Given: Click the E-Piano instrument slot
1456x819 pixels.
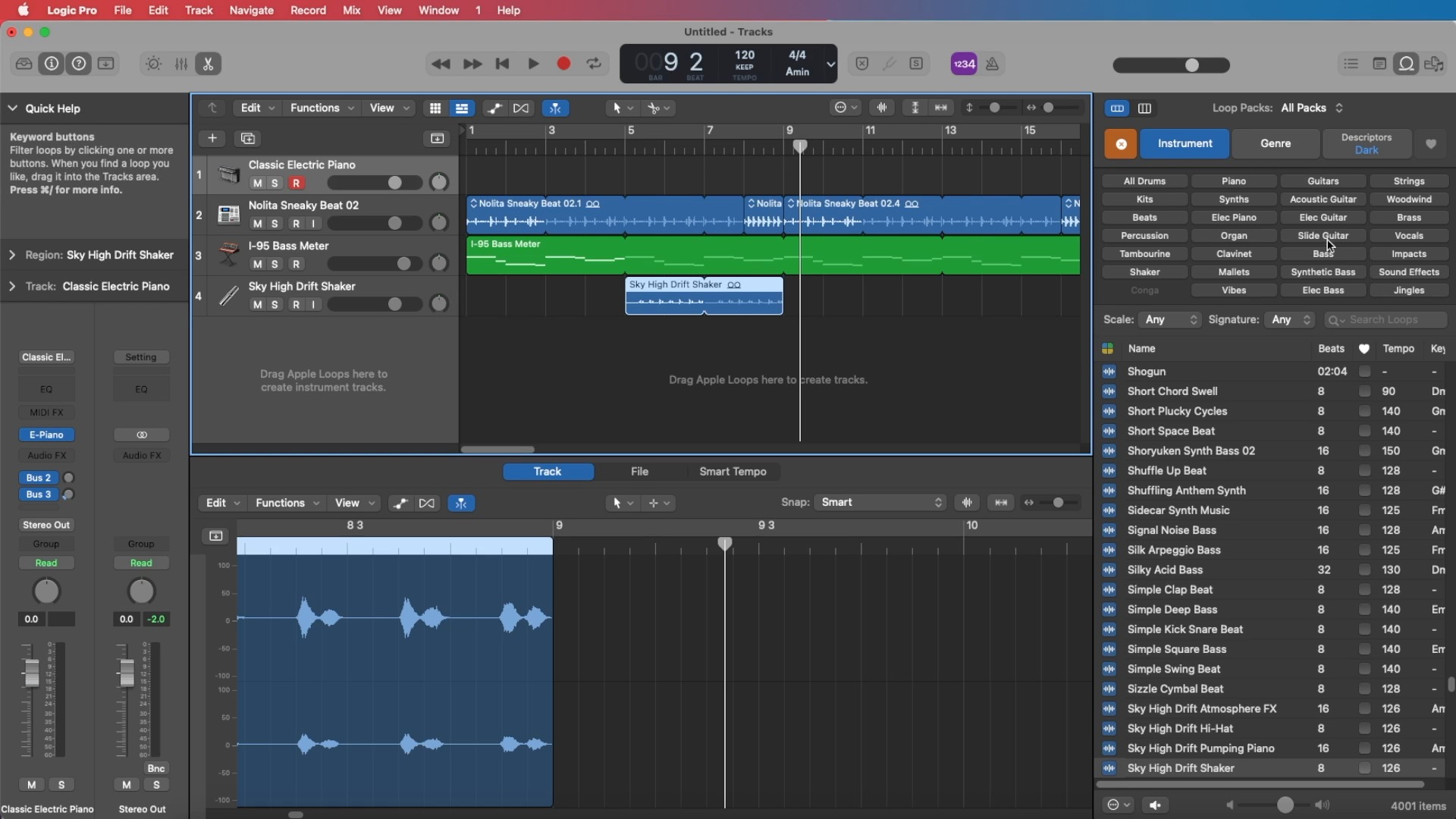Looking at the screenshot, I should [x=46, y=435].
